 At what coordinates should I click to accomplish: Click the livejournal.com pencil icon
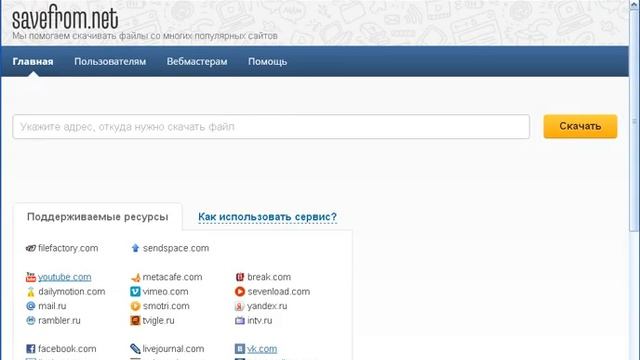135,349
